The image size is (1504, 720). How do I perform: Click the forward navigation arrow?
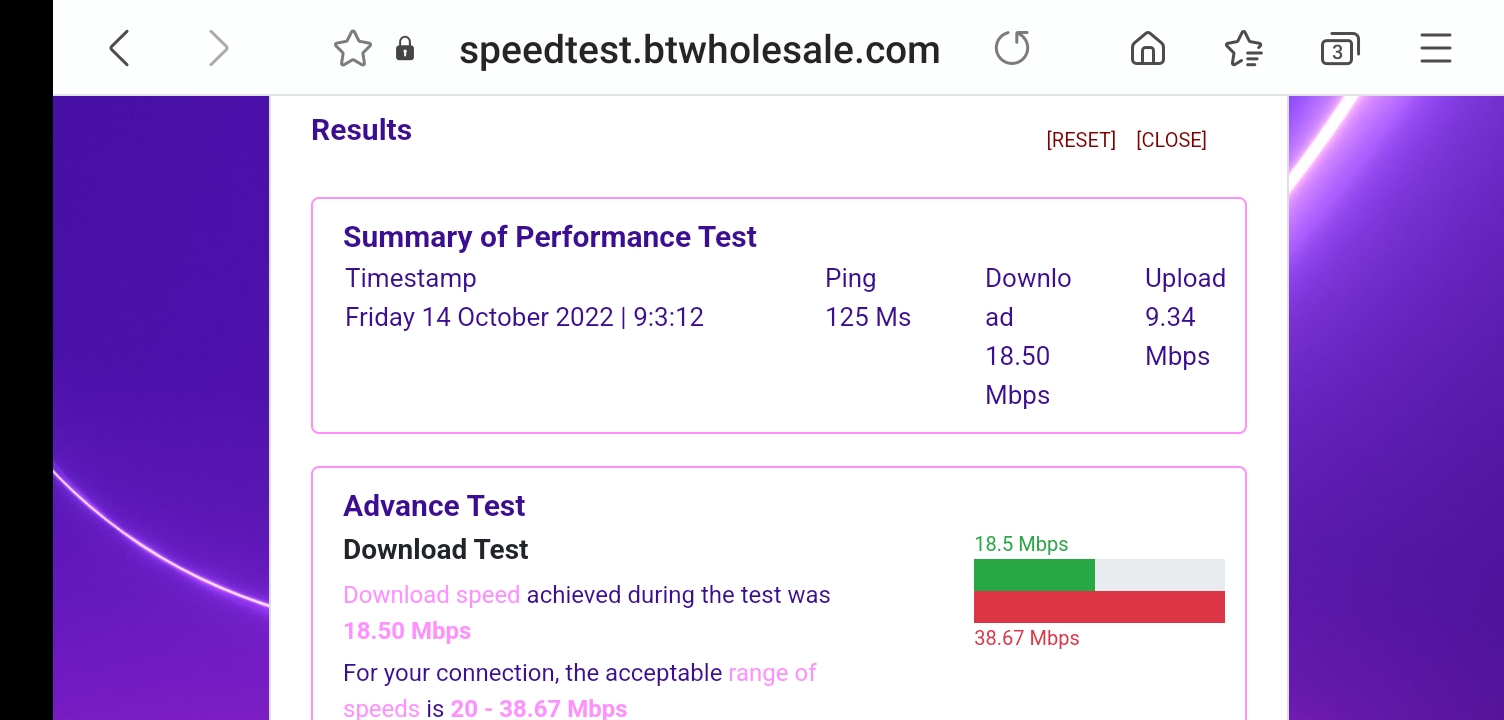pos(218,47)
